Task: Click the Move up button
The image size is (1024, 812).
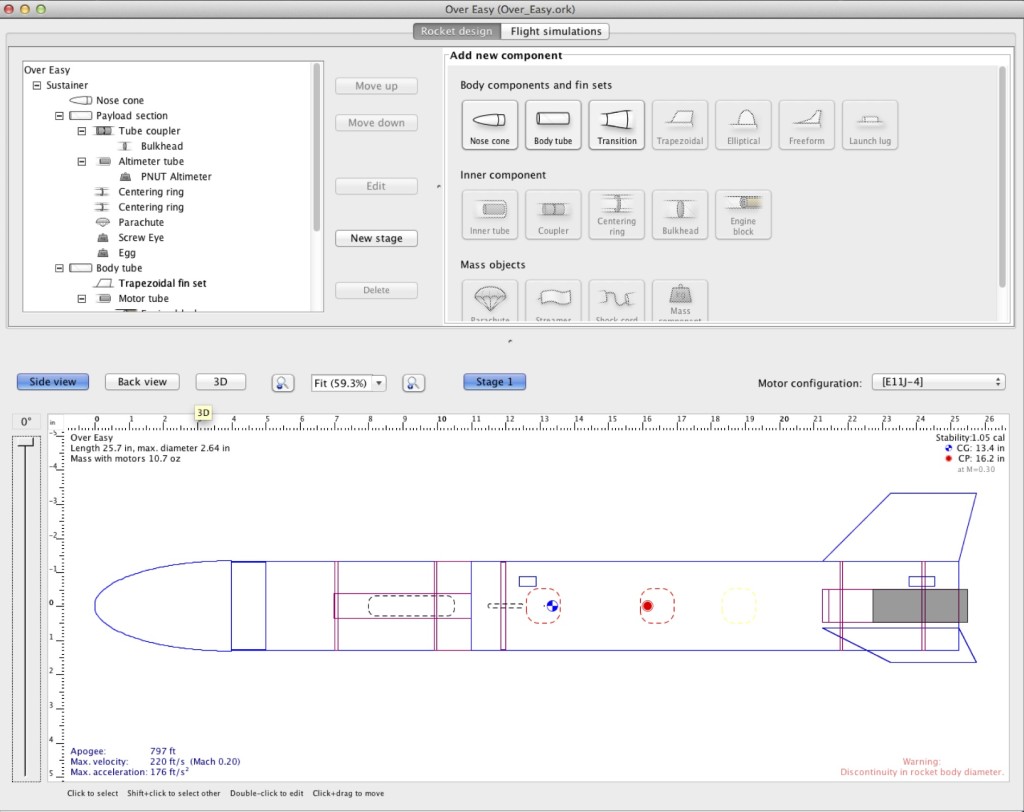Action: pos(376,86)
